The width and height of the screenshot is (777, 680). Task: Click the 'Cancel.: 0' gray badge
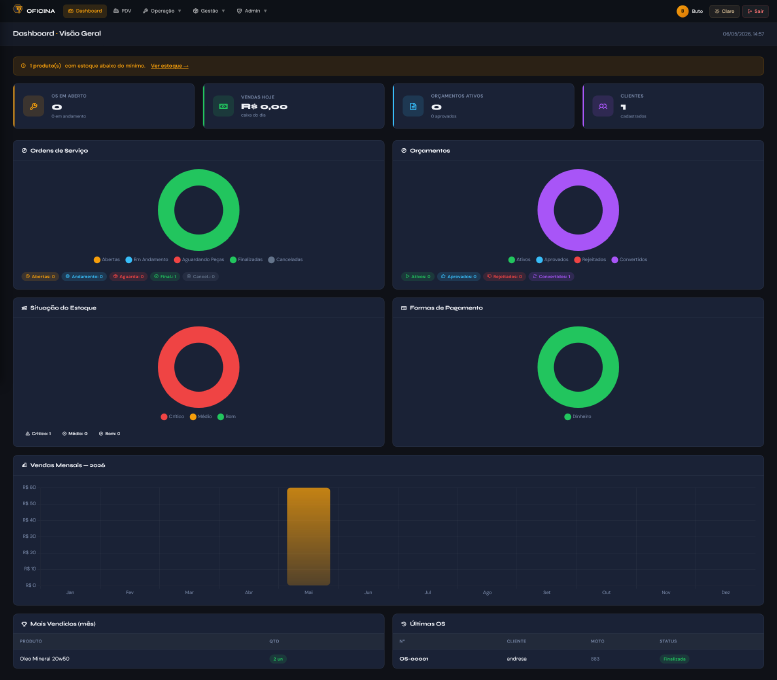(x=201, y=277)
